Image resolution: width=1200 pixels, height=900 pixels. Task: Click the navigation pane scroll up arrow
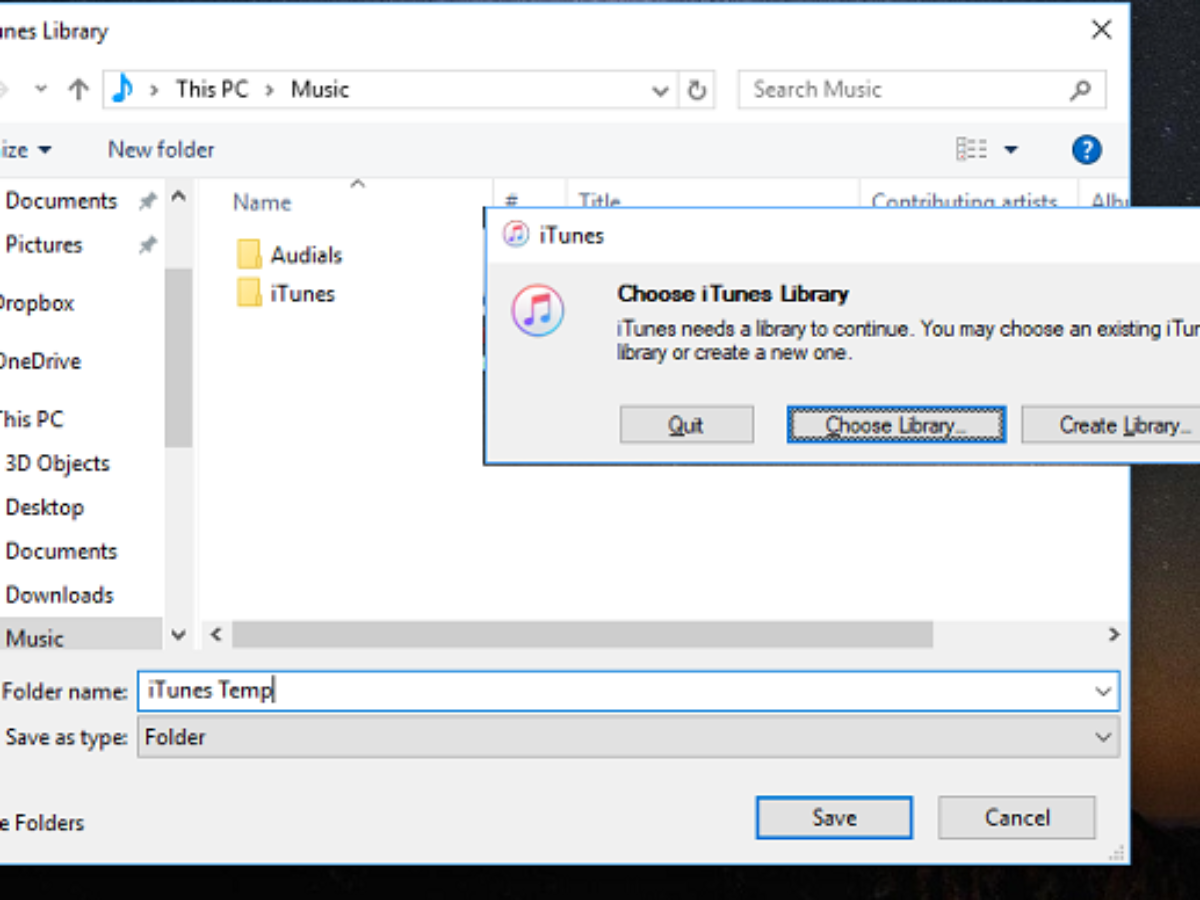coord(178,196)
